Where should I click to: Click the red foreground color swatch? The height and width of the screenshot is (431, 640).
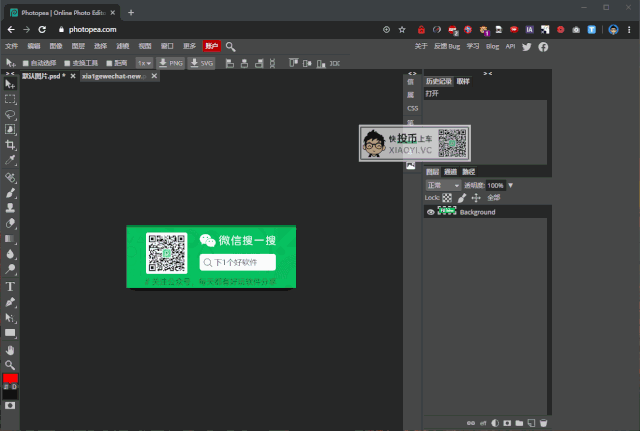10,378
